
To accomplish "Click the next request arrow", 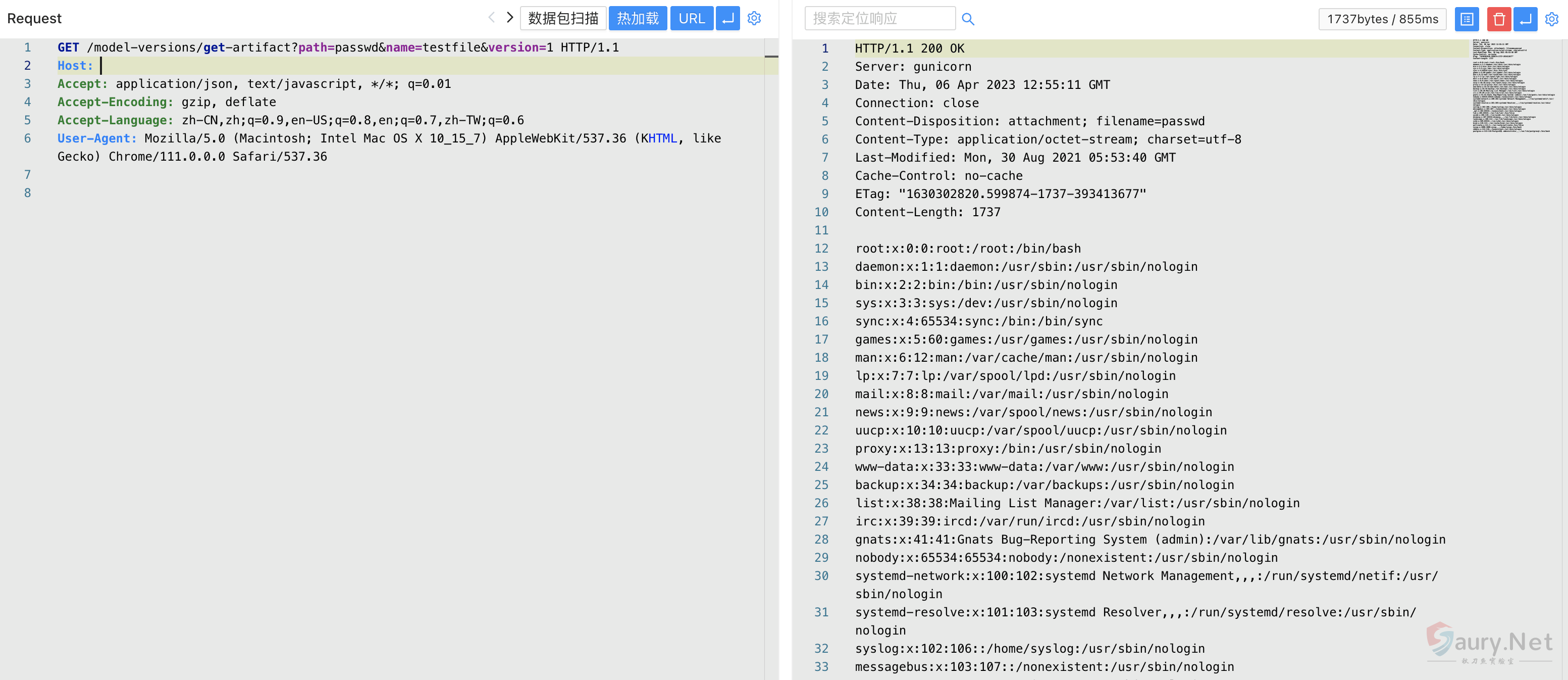I will point(510,18).
